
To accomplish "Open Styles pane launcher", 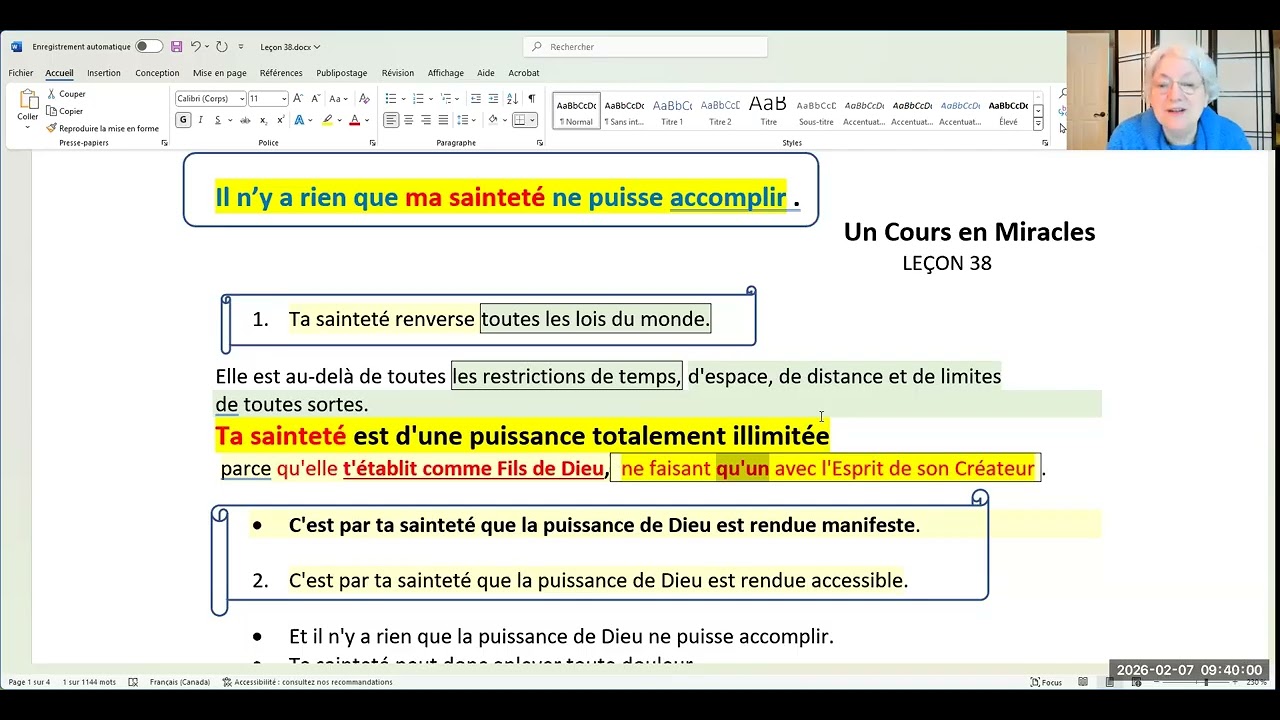I will click(x=1045, y=143).
